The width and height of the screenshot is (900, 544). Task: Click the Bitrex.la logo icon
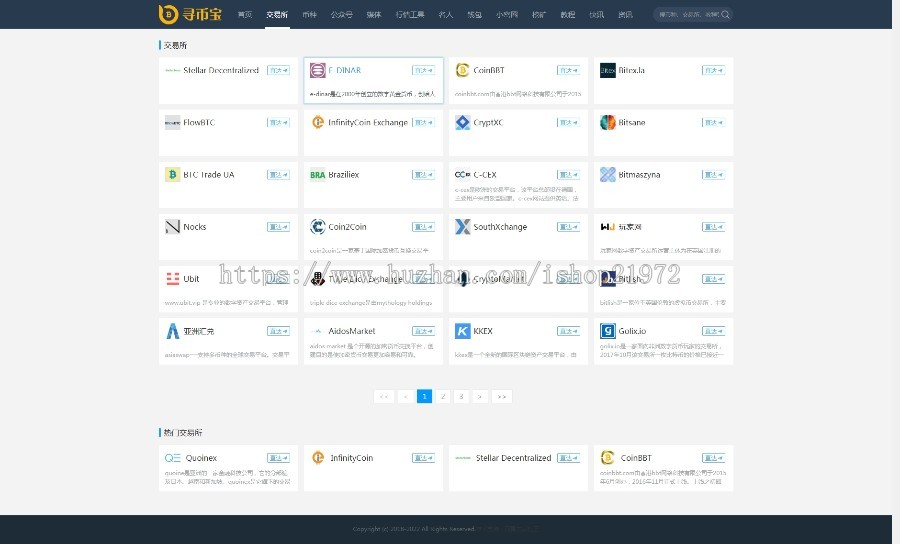[x=608, y=70]
